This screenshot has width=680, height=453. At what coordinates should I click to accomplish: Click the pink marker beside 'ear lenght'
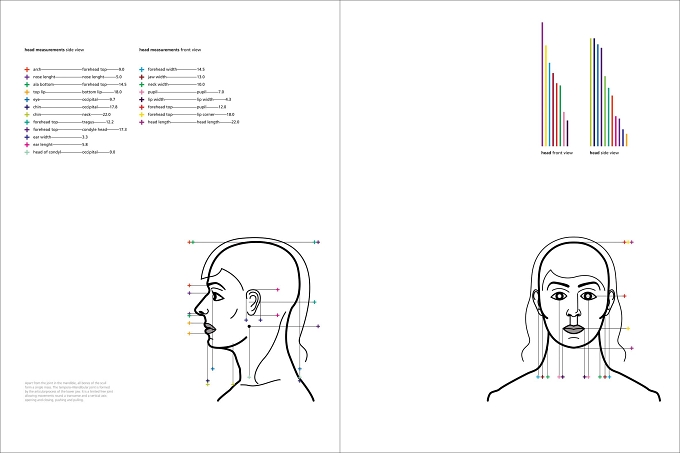pyautogui.click(x=27, y=145)
